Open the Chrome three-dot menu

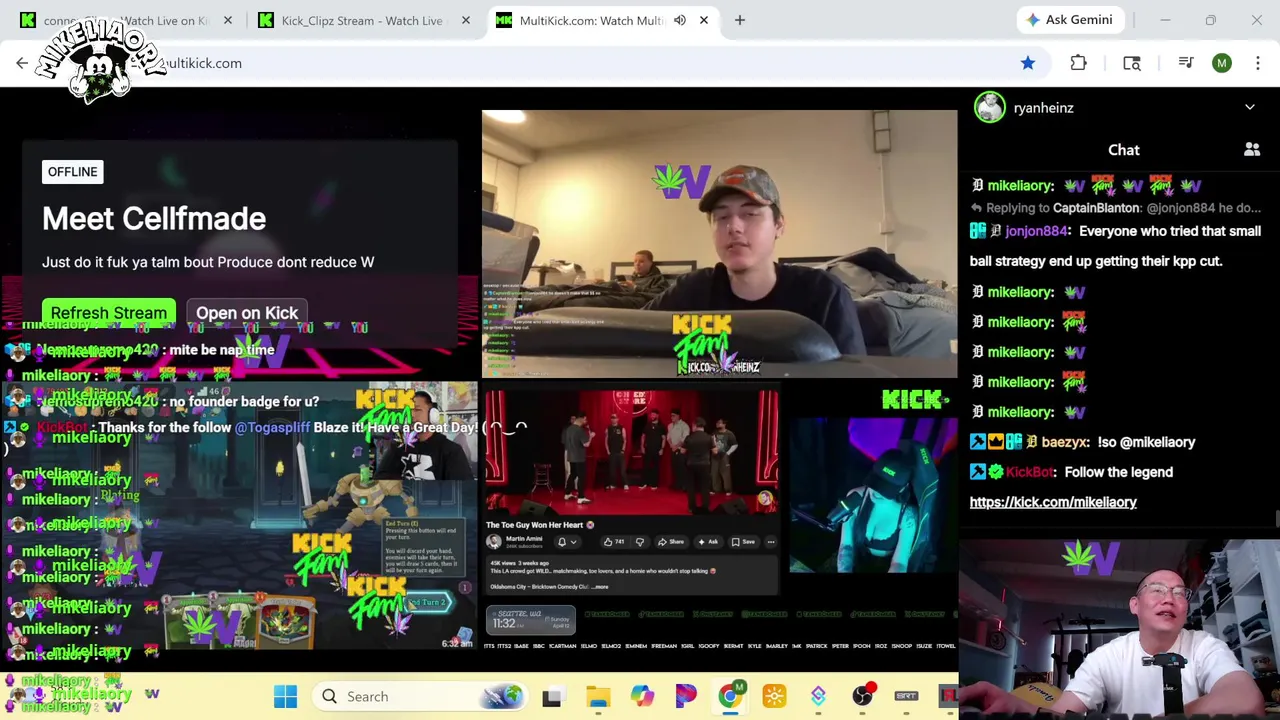tap(1258, 63)
